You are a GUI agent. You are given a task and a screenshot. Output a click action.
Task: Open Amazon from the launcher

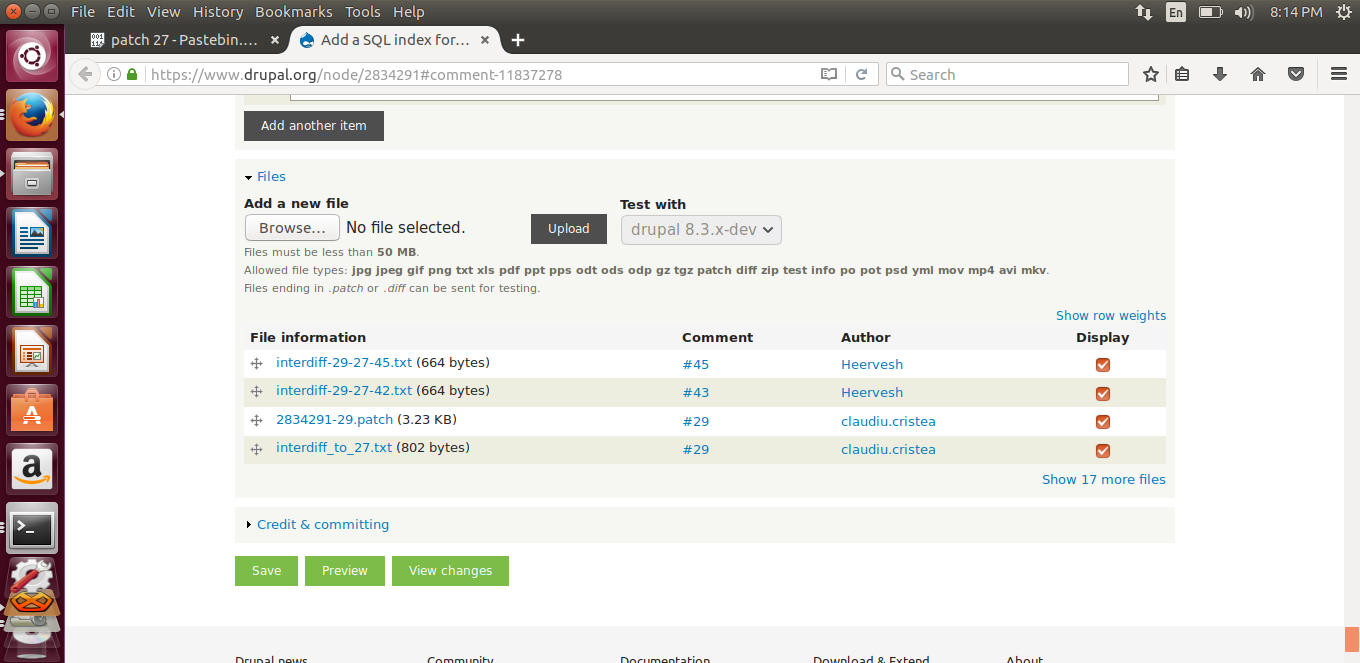32,470
